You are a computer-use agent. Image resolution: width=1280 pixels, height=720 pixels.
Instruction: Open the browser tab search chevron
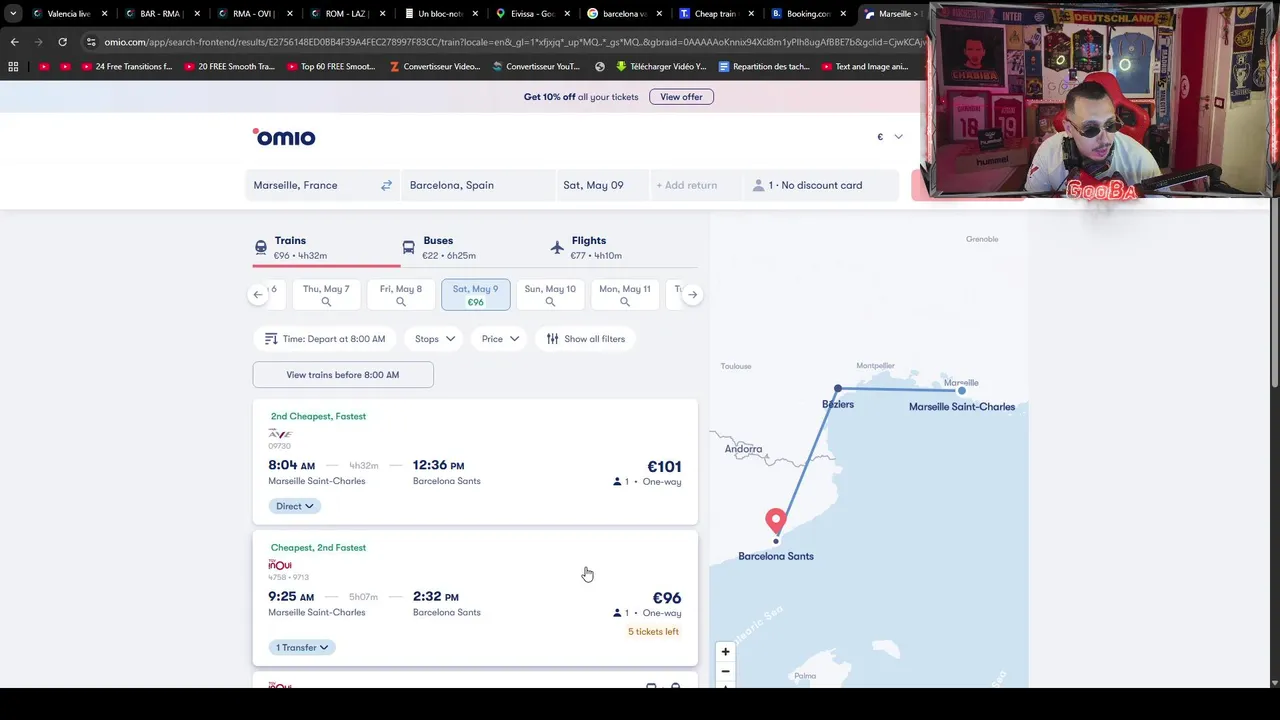pos(13,14)
